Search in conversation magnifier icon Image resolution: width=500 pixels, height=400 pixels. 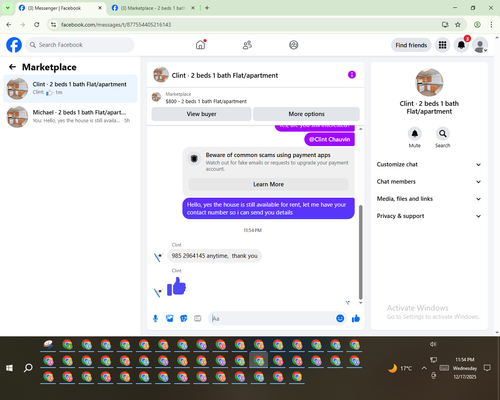[x=443, y=134]
